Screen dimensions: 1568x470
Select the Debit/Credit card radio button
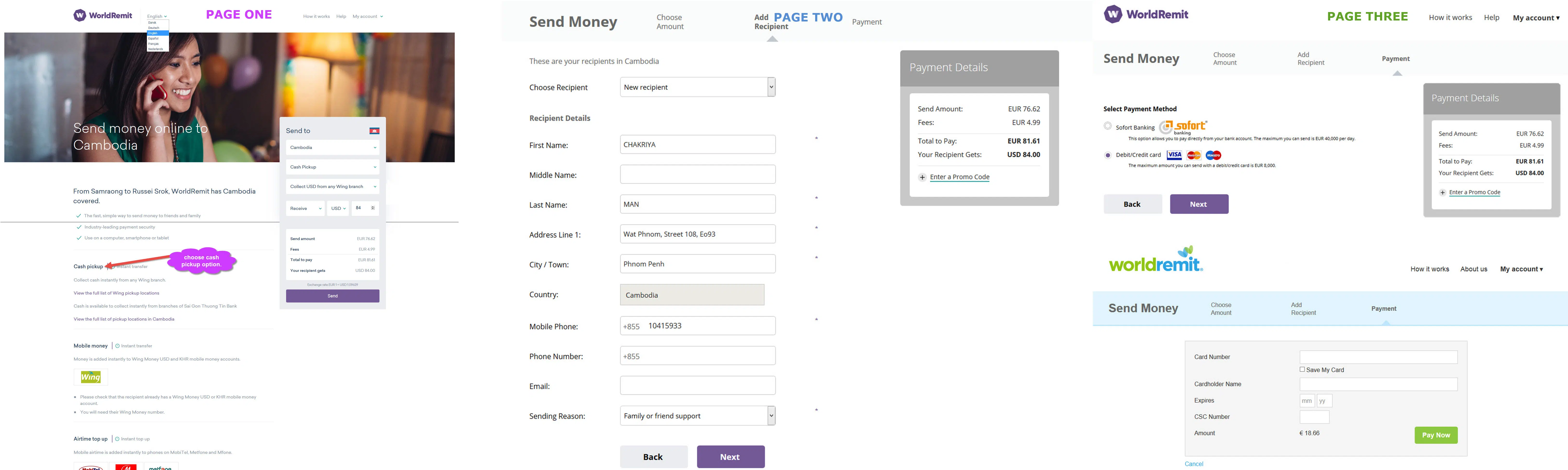tap(1108, 155)
